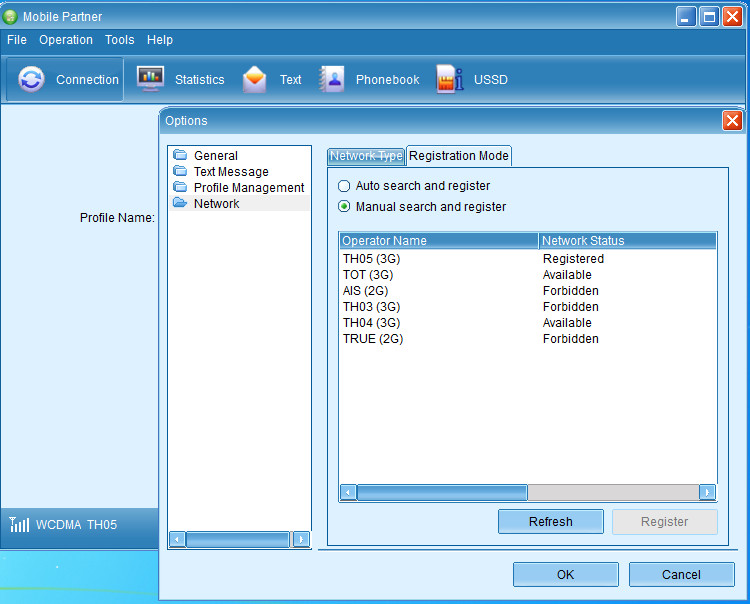Select the Text Message tree item
Screen dimensions: 750x604
[x=231, y=171]
